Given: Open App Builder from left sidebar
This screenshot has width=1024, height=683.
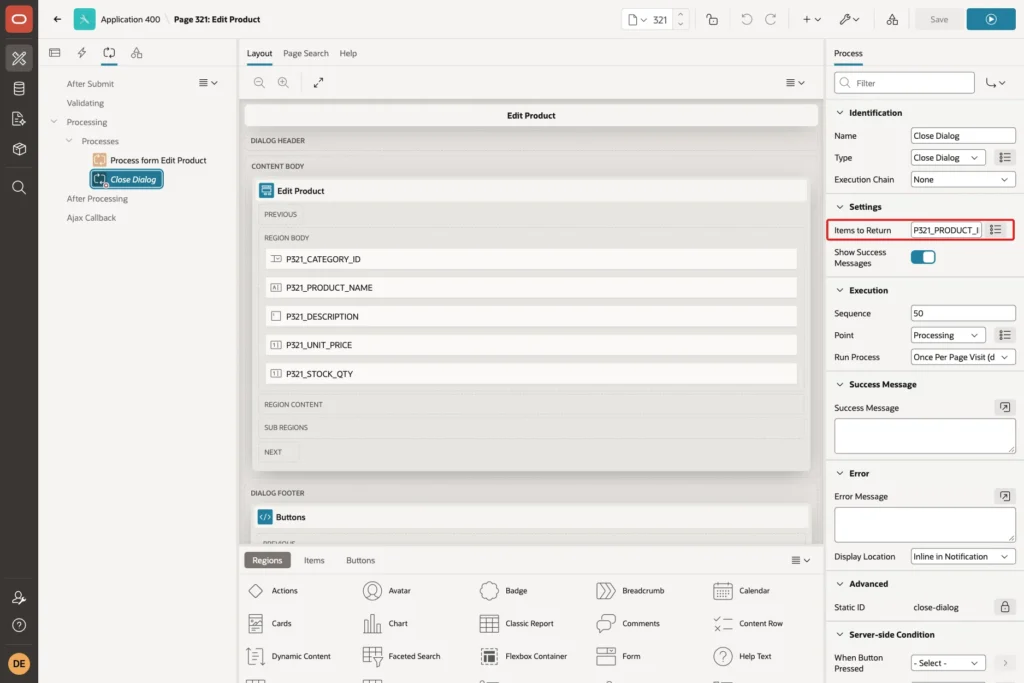Looking at the screenshot, I should [19, 58].
